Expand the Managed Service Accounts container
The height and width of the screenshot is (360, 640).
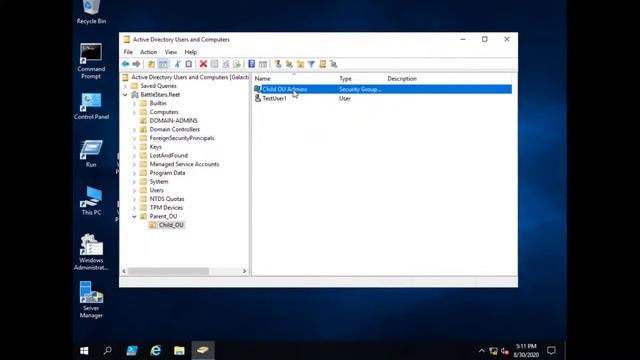pyautogui.click(x=134, y=164)
